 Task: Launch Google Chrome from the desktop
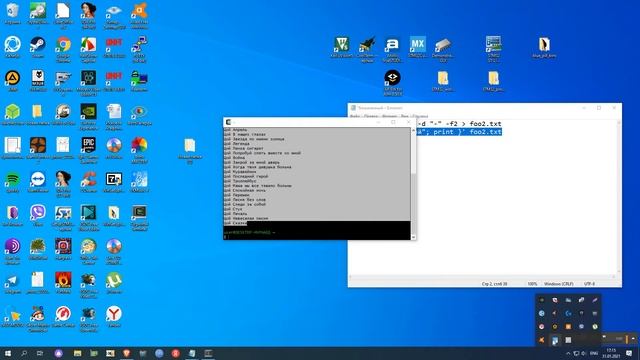[x=63, y=49]
